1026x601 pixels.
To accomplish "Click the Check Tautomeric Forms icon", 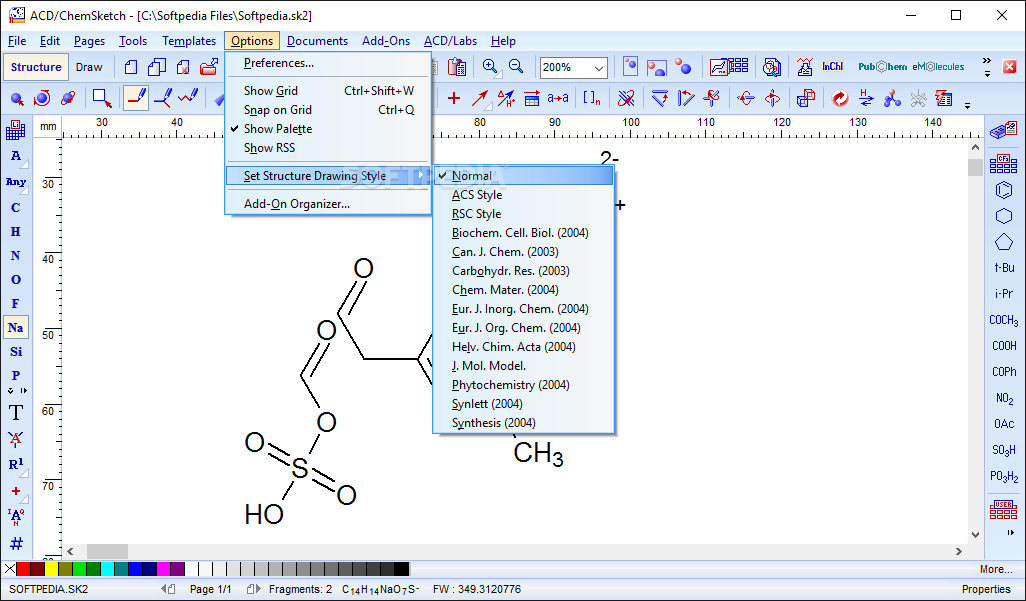I will click(866, 99).
